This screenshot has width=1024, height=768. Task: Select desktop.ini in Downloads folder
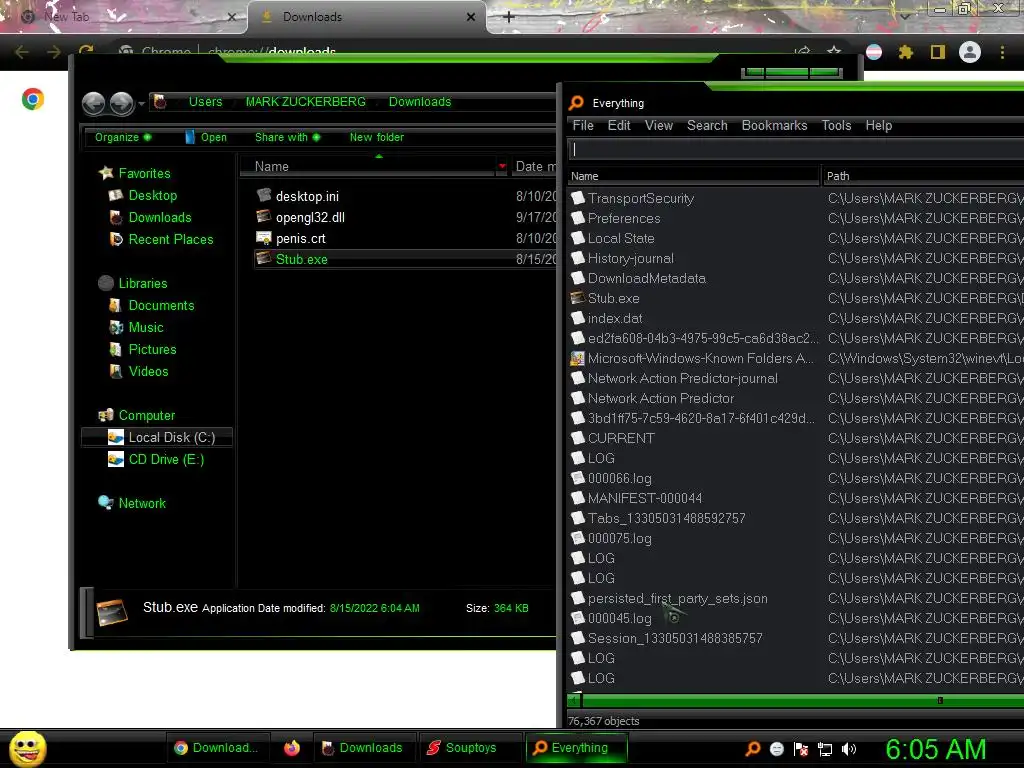(x=307, y=196)
